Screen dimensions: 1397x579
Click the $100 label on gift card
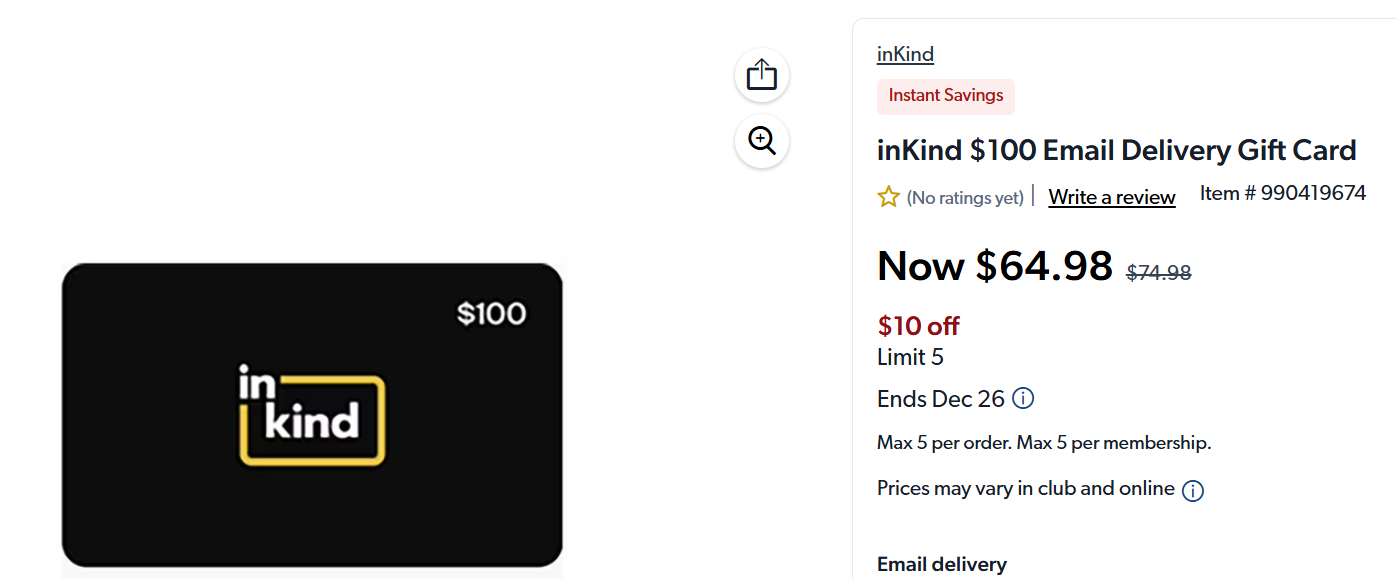491,314
